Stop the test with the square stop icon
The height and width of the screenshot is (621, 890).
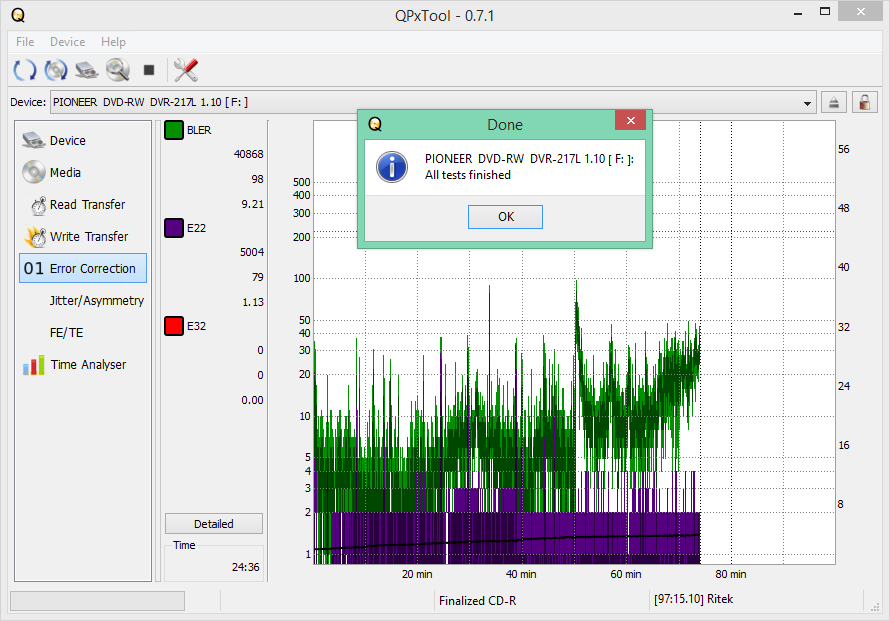(x=149, y=70)
